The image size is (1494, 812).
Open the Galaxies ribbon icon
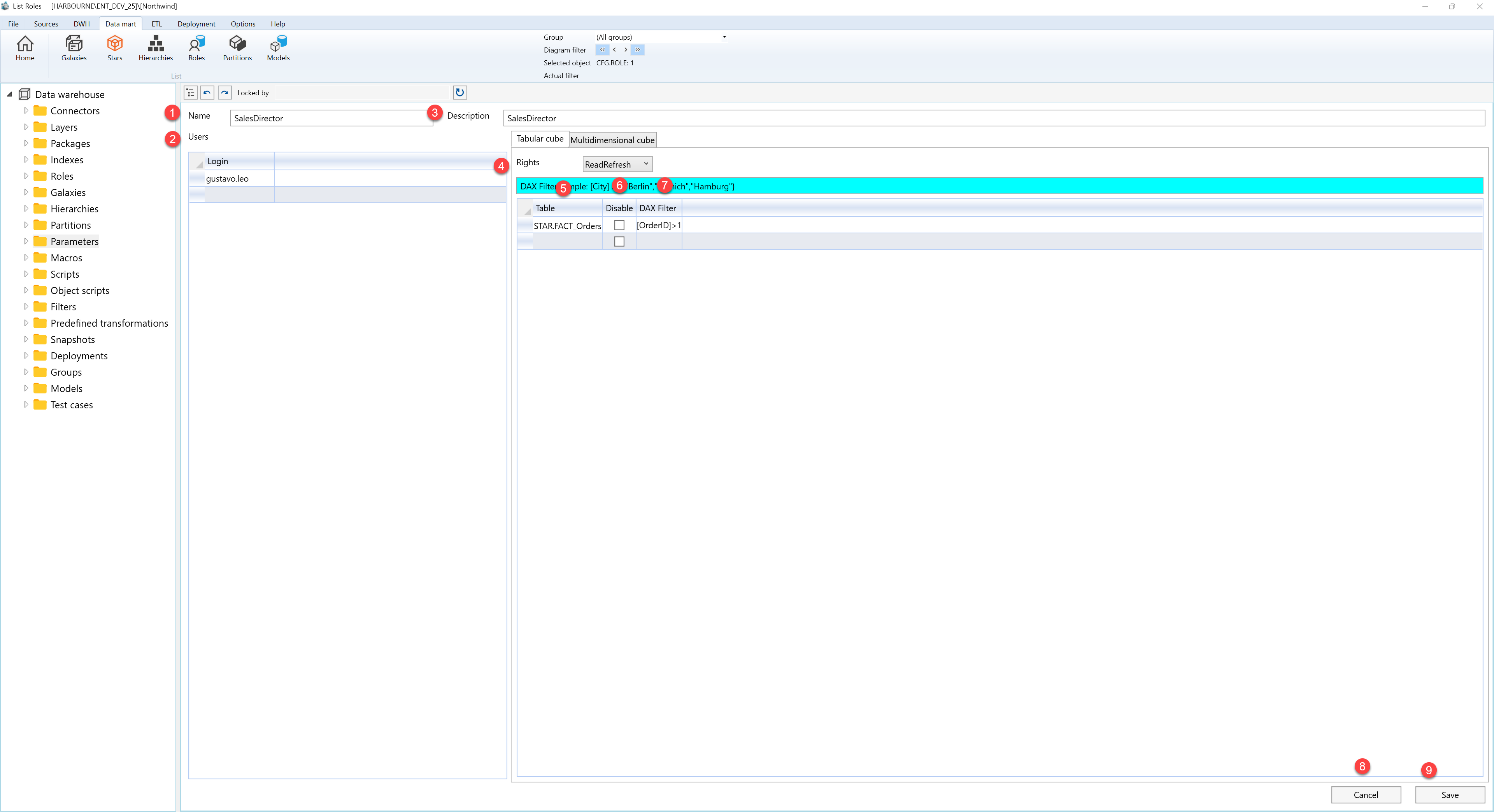(74, 49)
